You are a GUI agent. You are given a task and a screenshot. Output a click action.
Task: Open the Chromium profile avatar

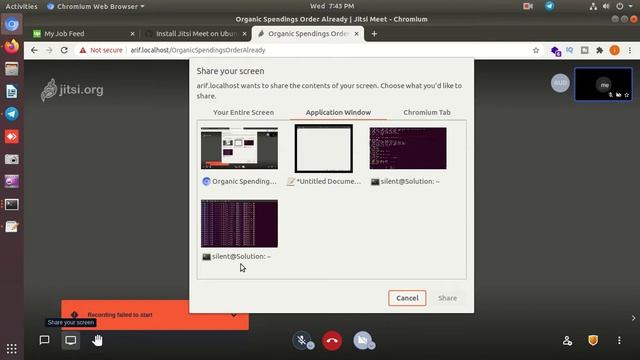pos(614,50)
